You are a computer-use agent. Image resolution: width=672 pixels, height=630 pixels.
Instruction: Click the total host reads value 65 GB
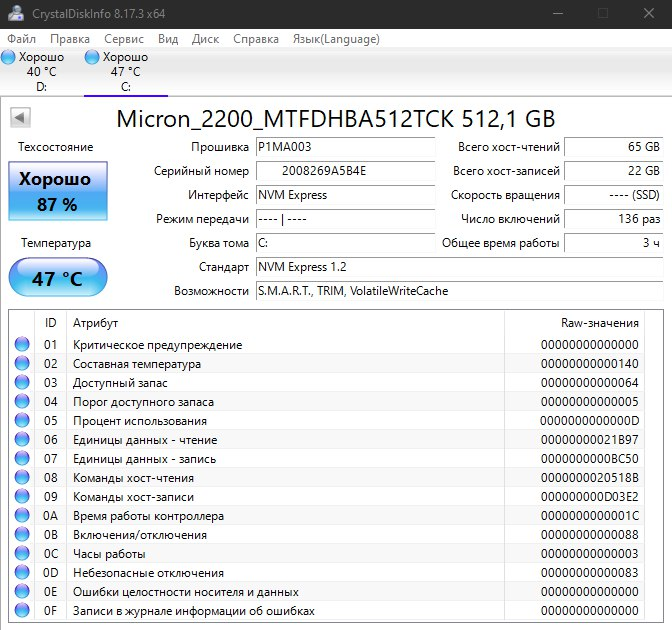614,147
